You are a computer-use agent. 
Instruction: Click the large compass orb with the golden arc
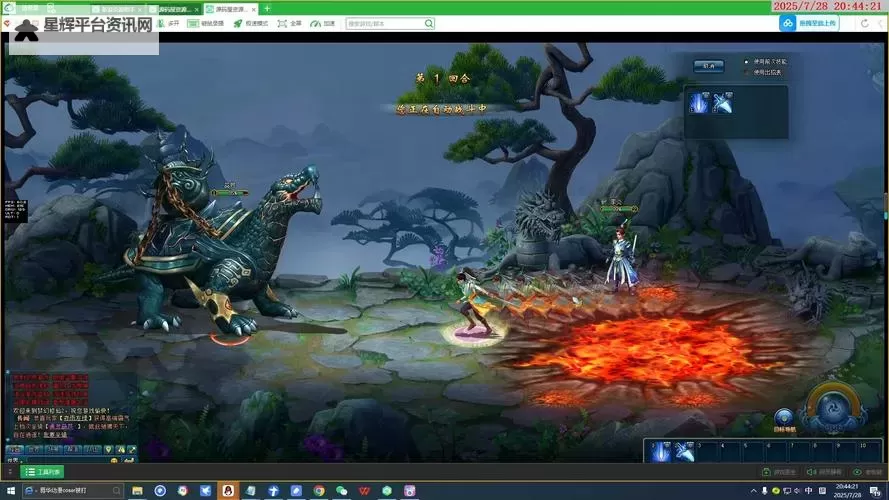833,410
